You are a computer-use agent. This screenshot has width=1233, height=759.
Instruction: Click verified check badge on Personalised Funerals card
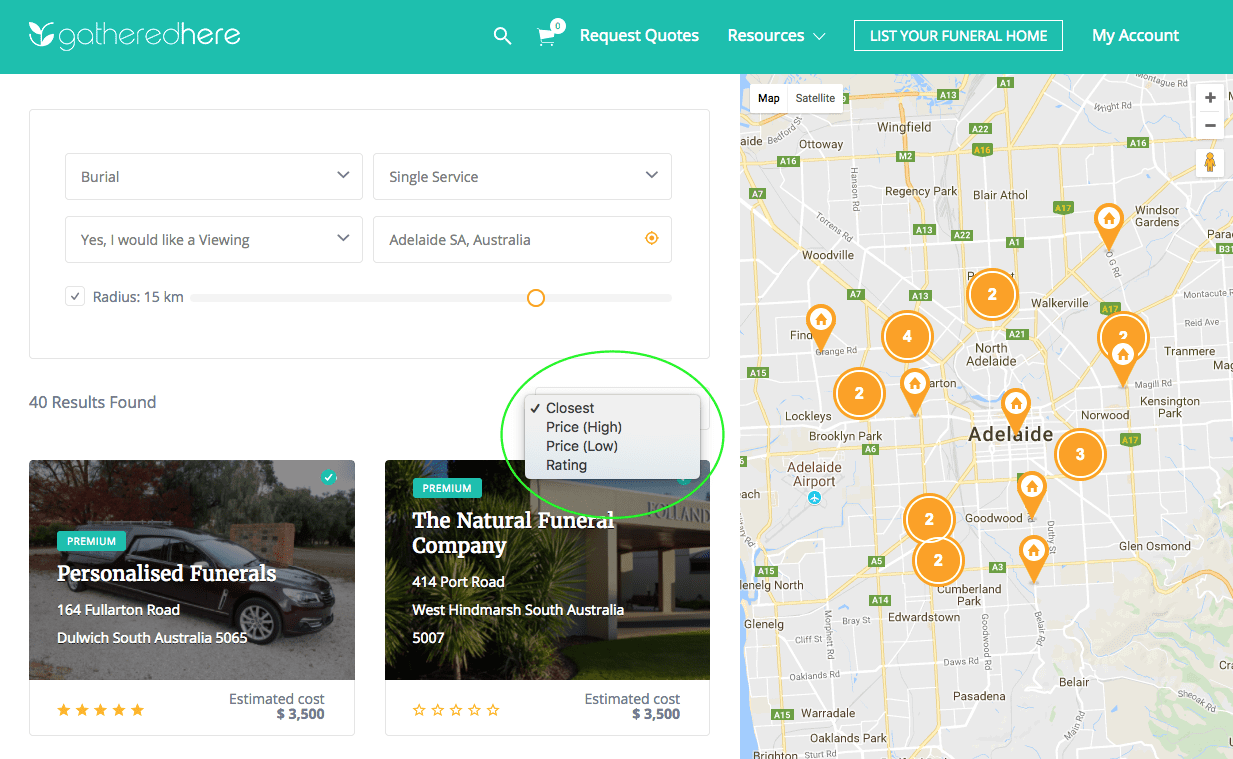(329, 478)
